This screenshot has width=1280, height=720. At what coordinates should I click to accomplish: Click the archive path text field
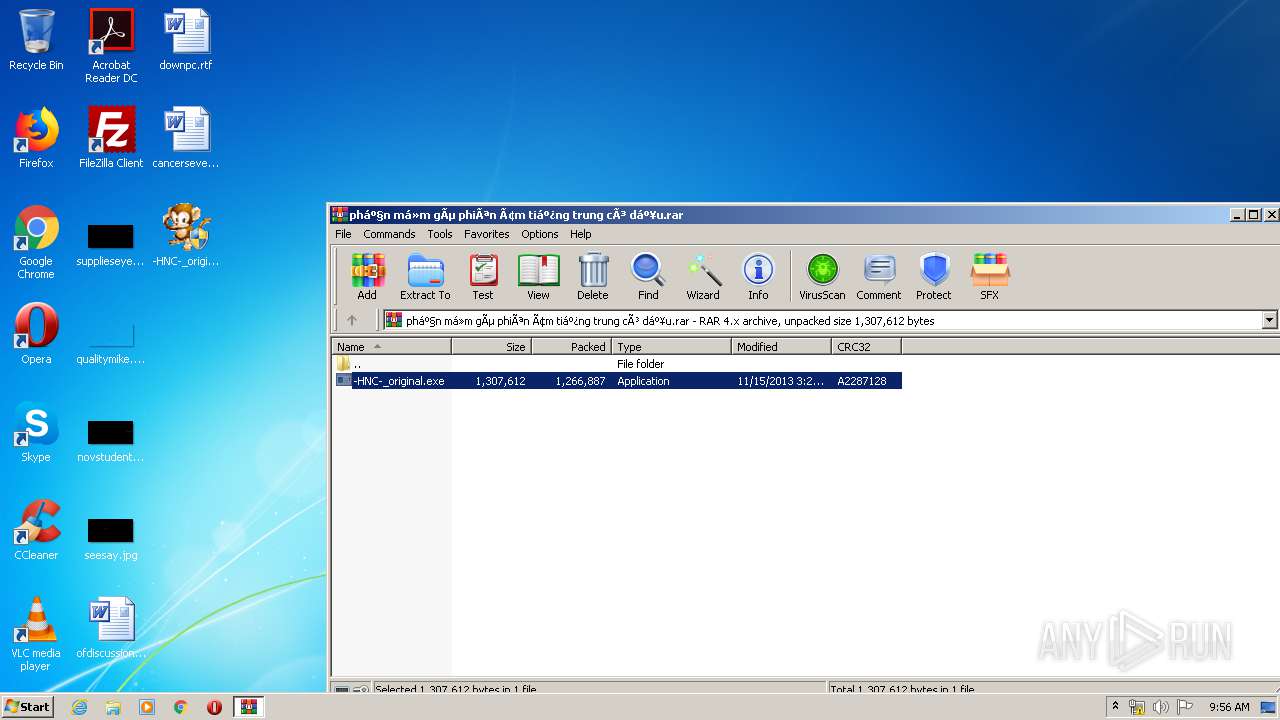pos(821,320)
